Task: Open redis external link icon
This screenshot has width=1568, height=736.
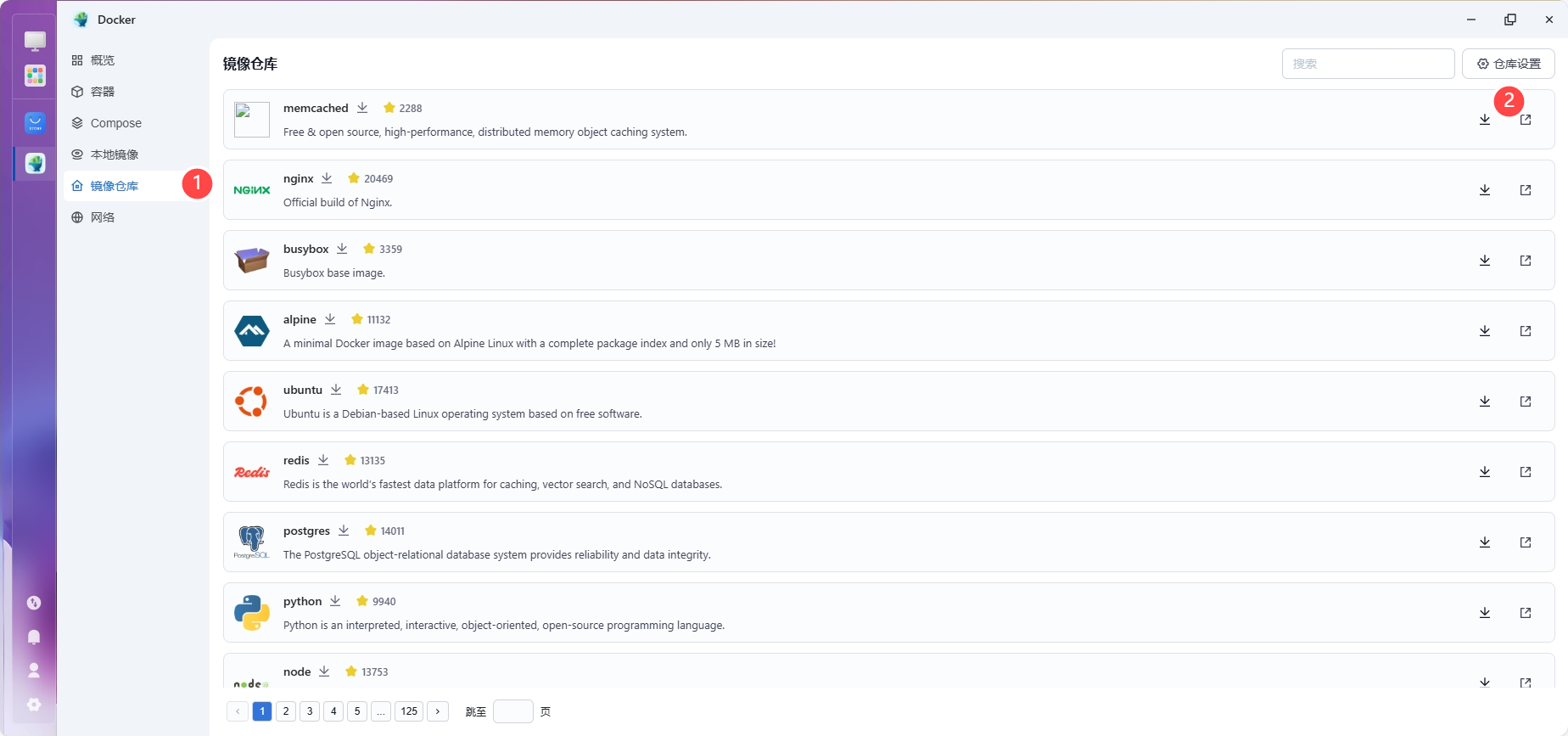Action: 1526,472
